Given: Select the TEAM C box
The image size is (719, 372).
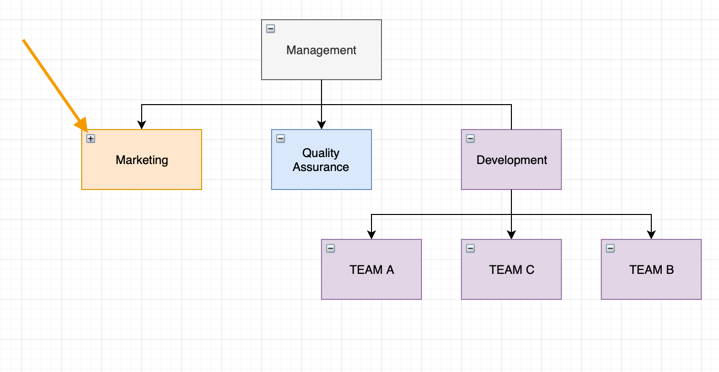Looking at the screenshot, I should [x=511, y=269].
